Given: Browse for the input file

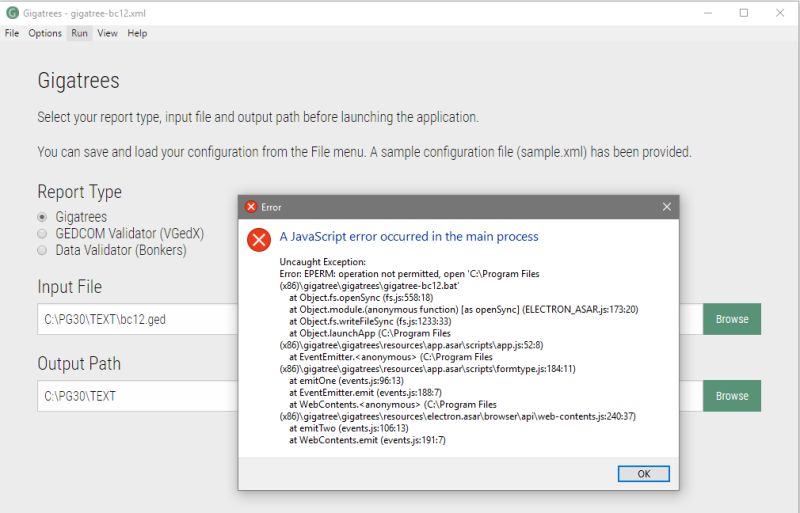Looking at the screenshot, I should tap(732, 319).
